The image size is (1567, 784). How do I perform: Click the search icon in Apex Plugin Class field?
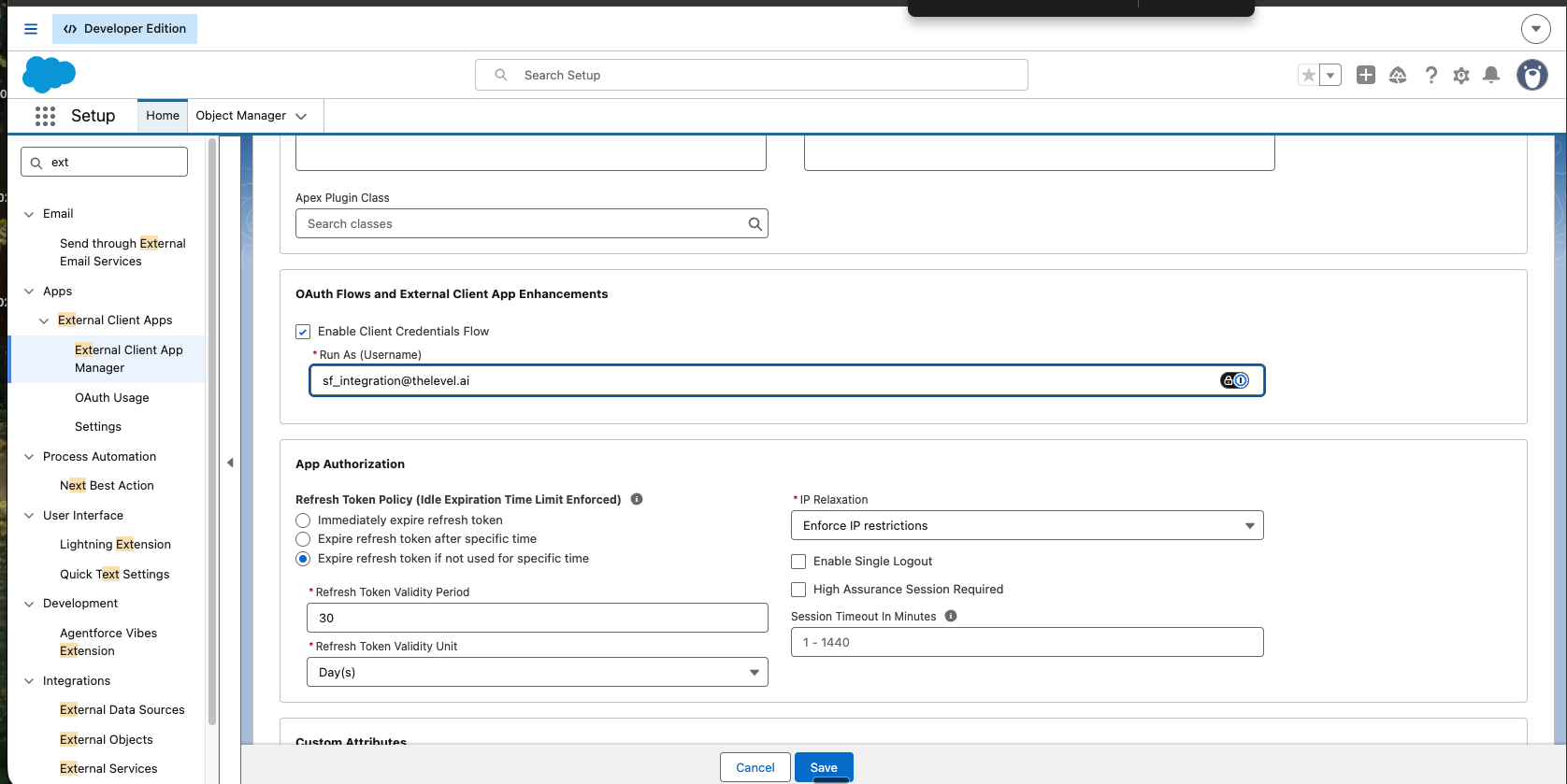click(x=755, y=223)
